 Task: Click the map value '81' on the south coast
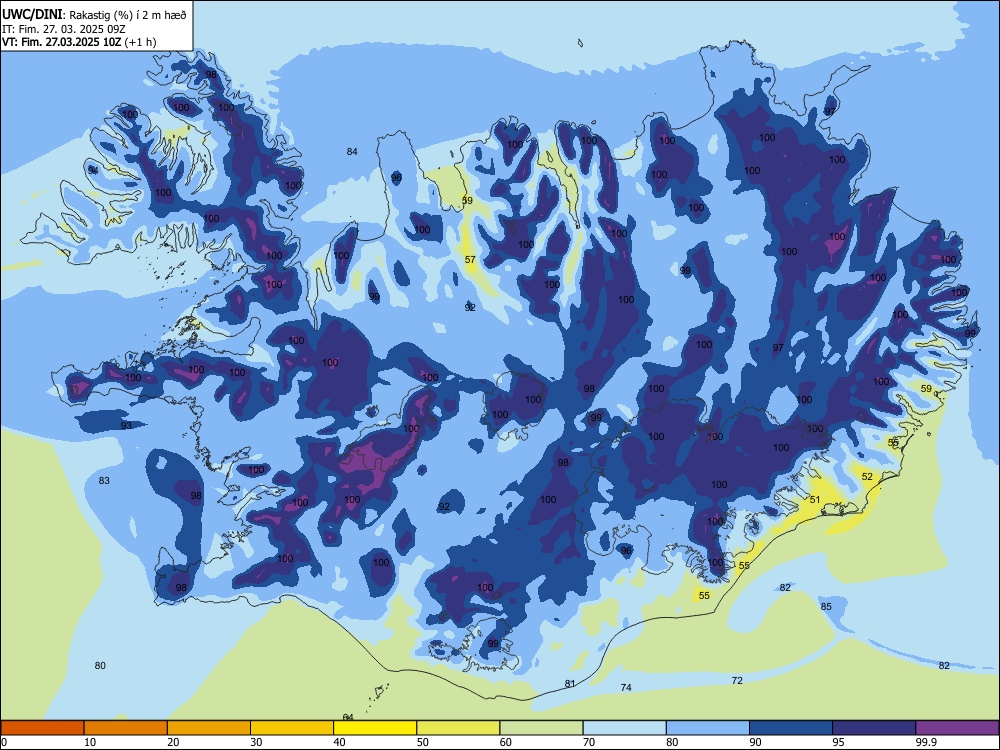pyautogui.click(x=570, y=684)
